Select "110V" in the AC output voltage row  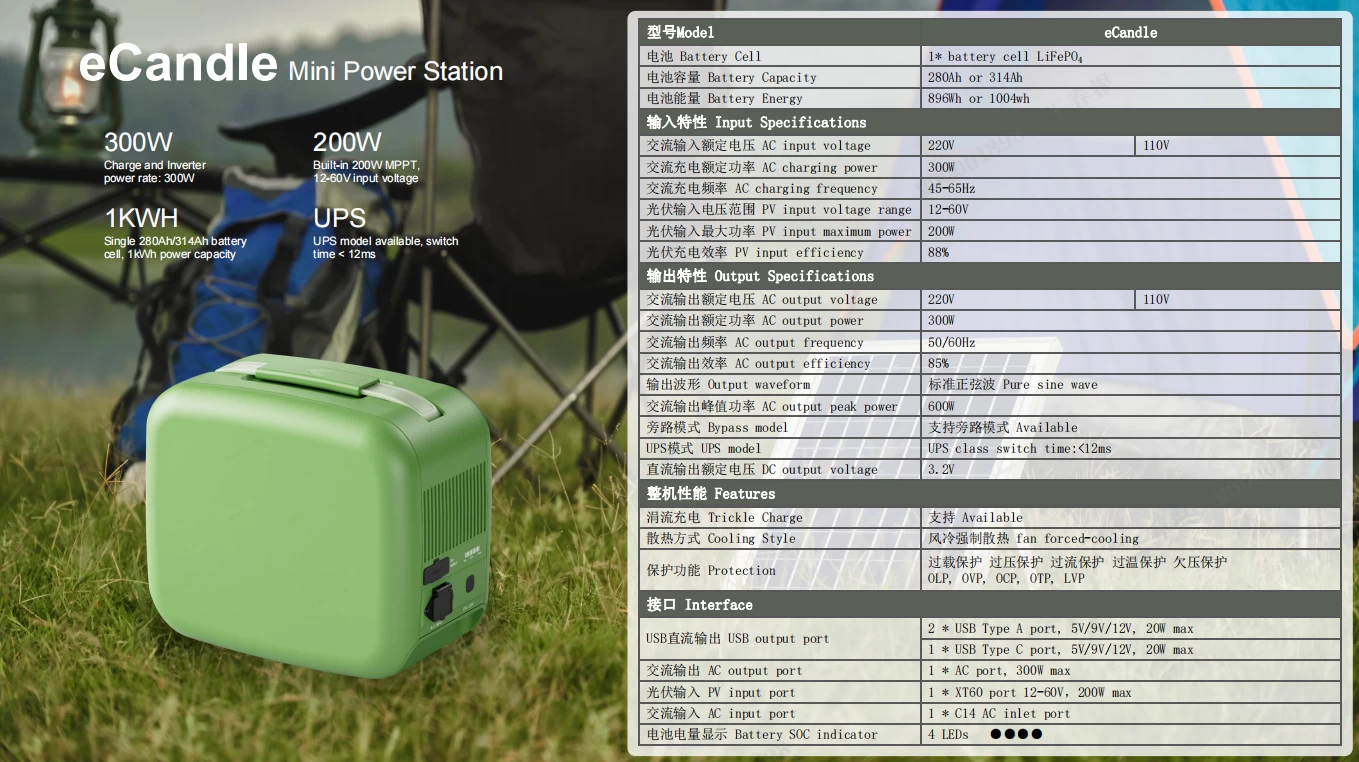click(x=1156, y=299)
